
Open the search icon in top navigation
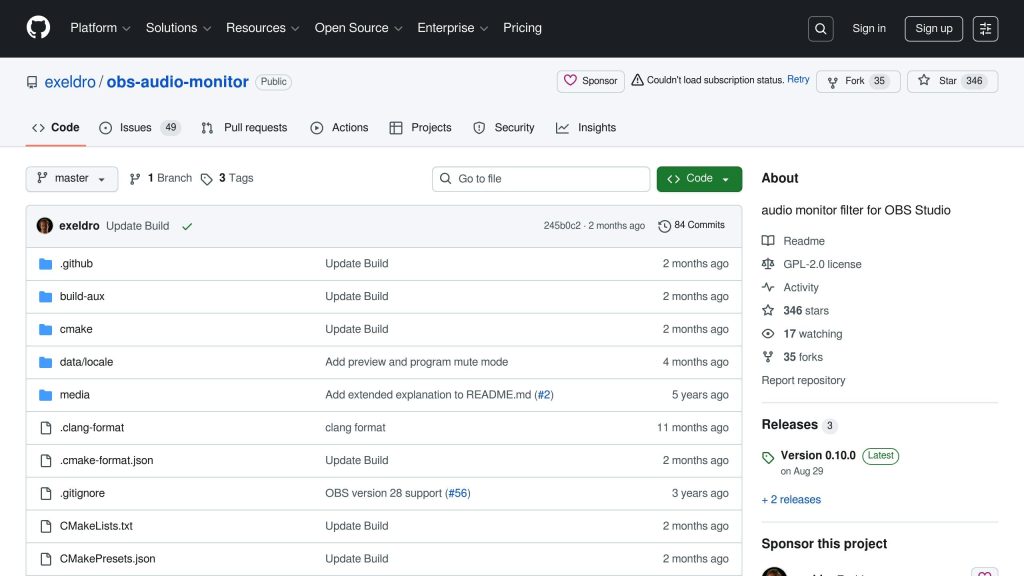(820, 28)
